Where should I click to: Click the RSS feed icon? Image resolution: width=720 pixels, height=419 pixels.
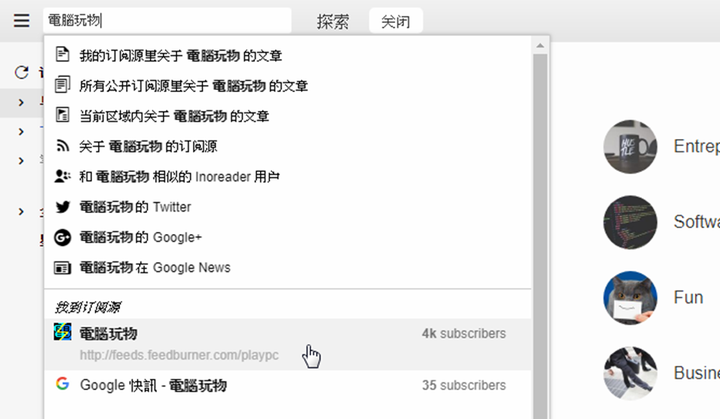[x=62, y=146]
